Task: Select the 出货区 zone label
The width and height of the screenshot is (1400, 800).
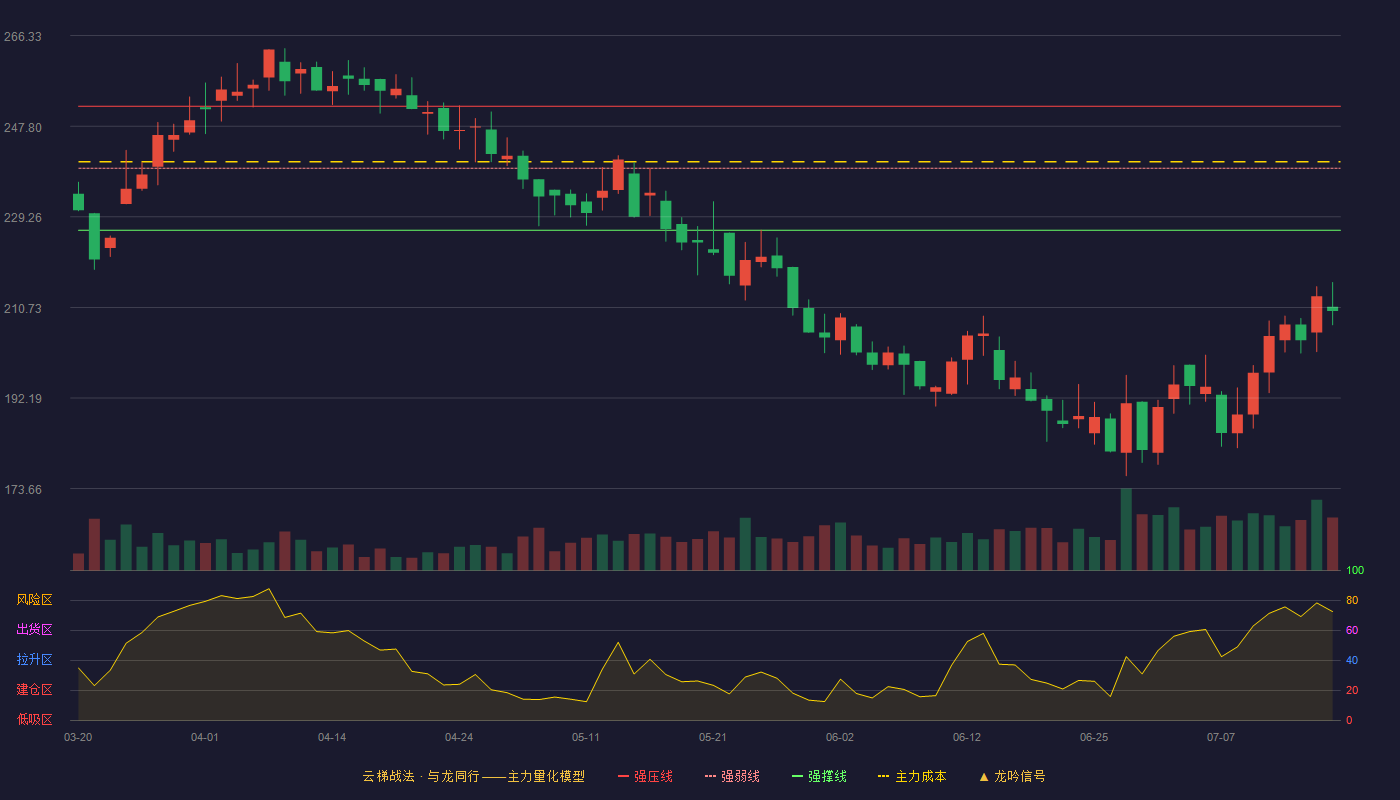Action: (x=34, y=630)
